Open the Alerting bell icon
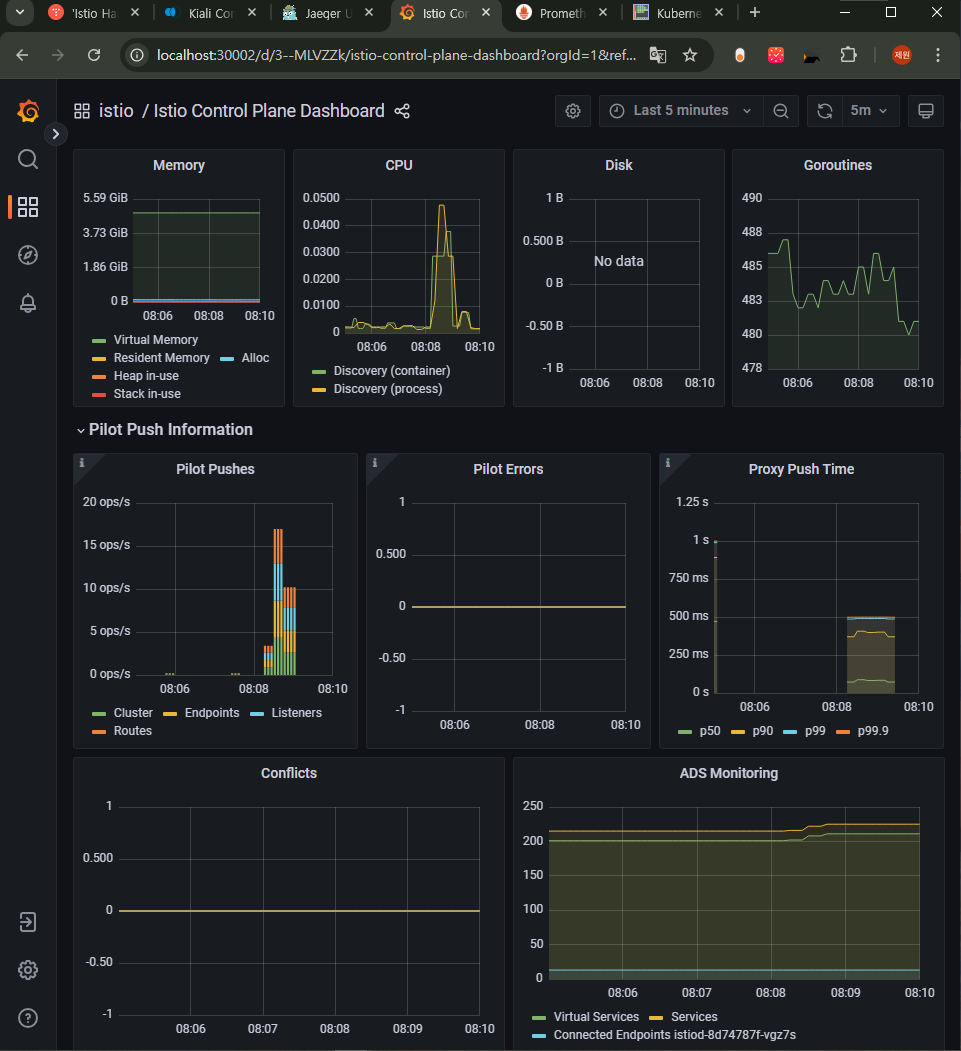This screenshot has height=1051, width=961. 27,304
